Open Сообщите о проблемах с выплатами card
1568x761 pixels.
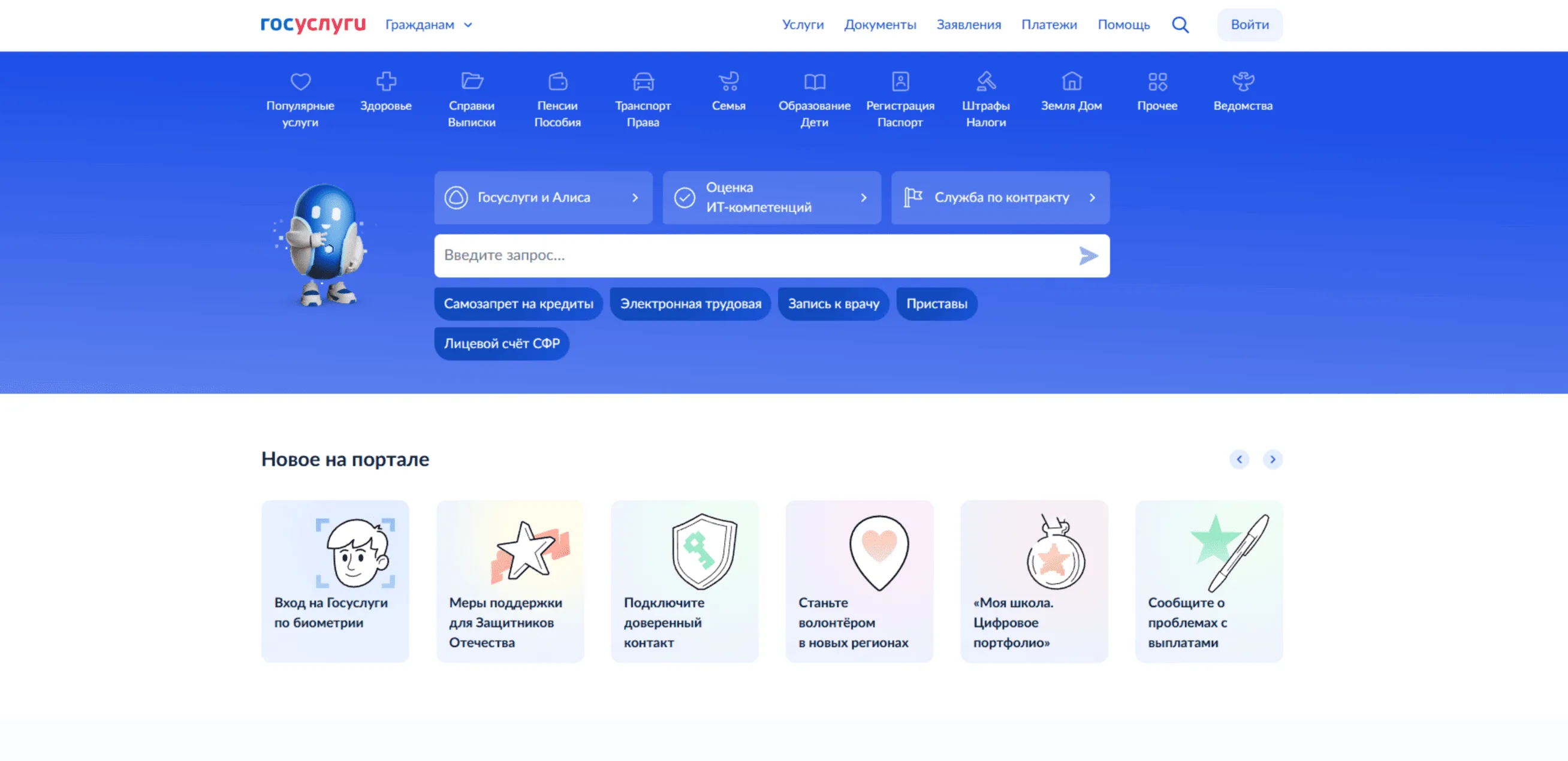click(x=1209, y=581)
